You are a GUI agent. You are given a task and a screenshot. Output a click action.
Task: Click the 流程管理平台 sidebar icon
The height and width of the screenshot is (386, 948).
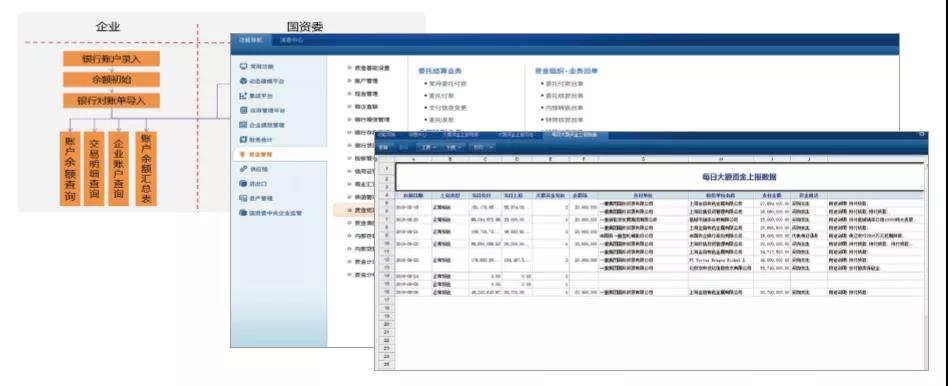(244, 110)
